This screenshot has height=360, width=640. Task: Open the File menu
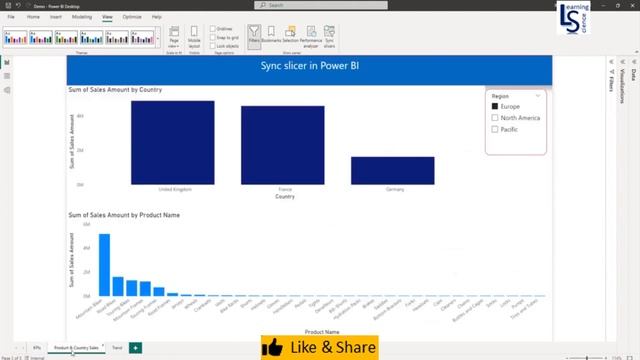11,17
